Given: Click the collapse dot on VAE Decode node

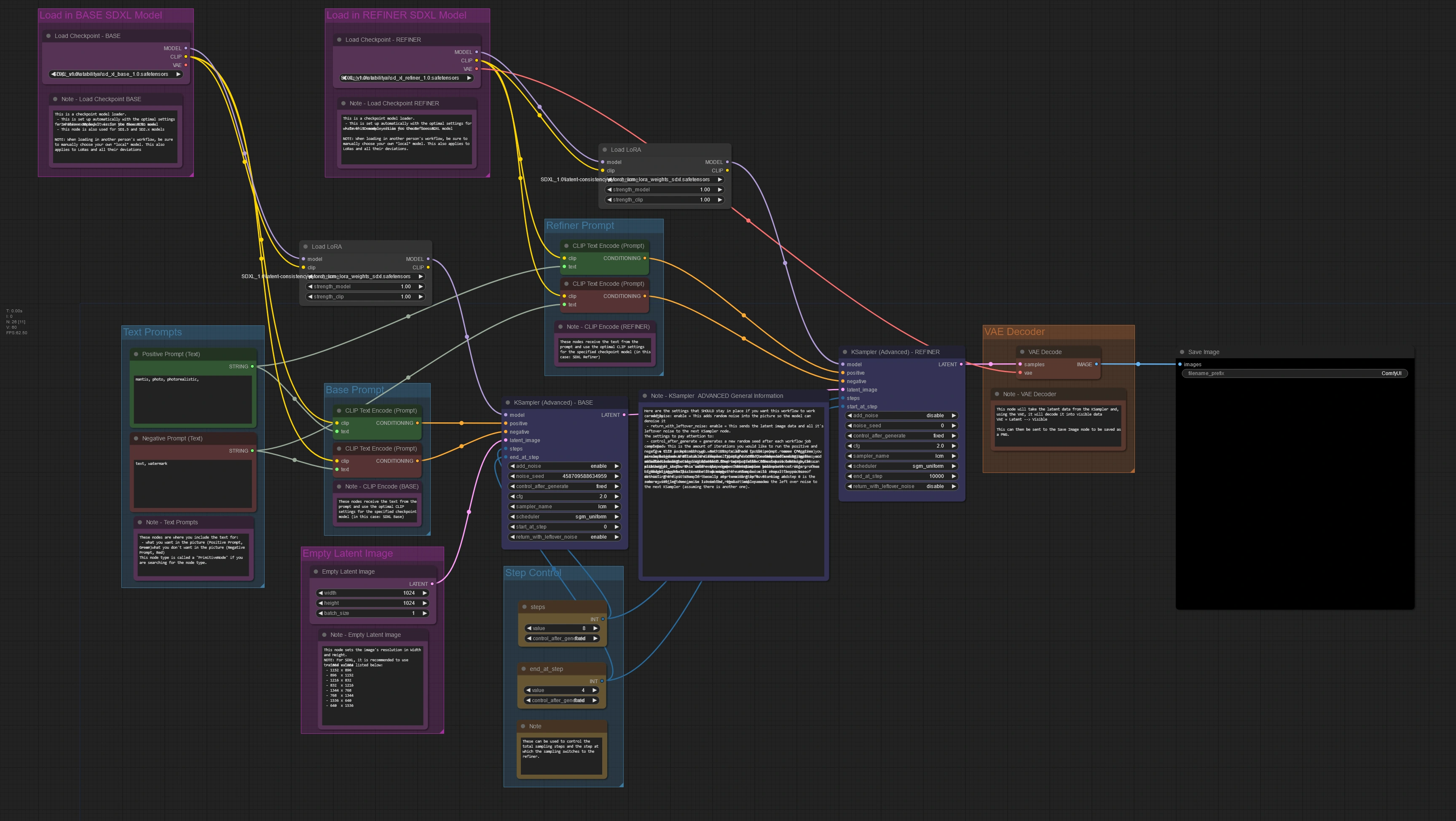Looking at the screenshot, I should (1022, 352).
